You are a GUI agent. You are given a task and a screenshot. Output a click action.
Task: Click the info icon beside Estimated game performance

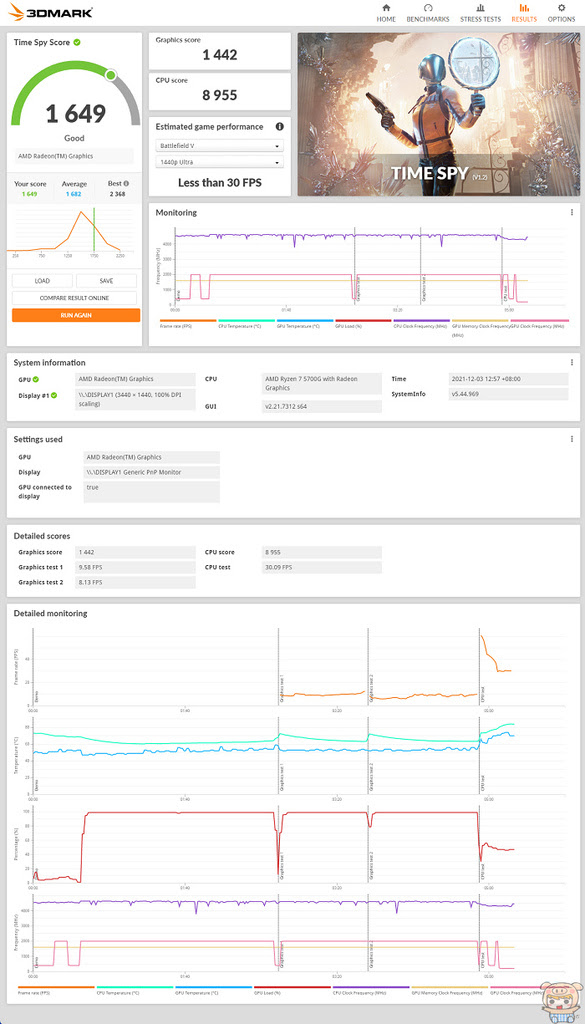pyautogui.click(x=279, y=127)
